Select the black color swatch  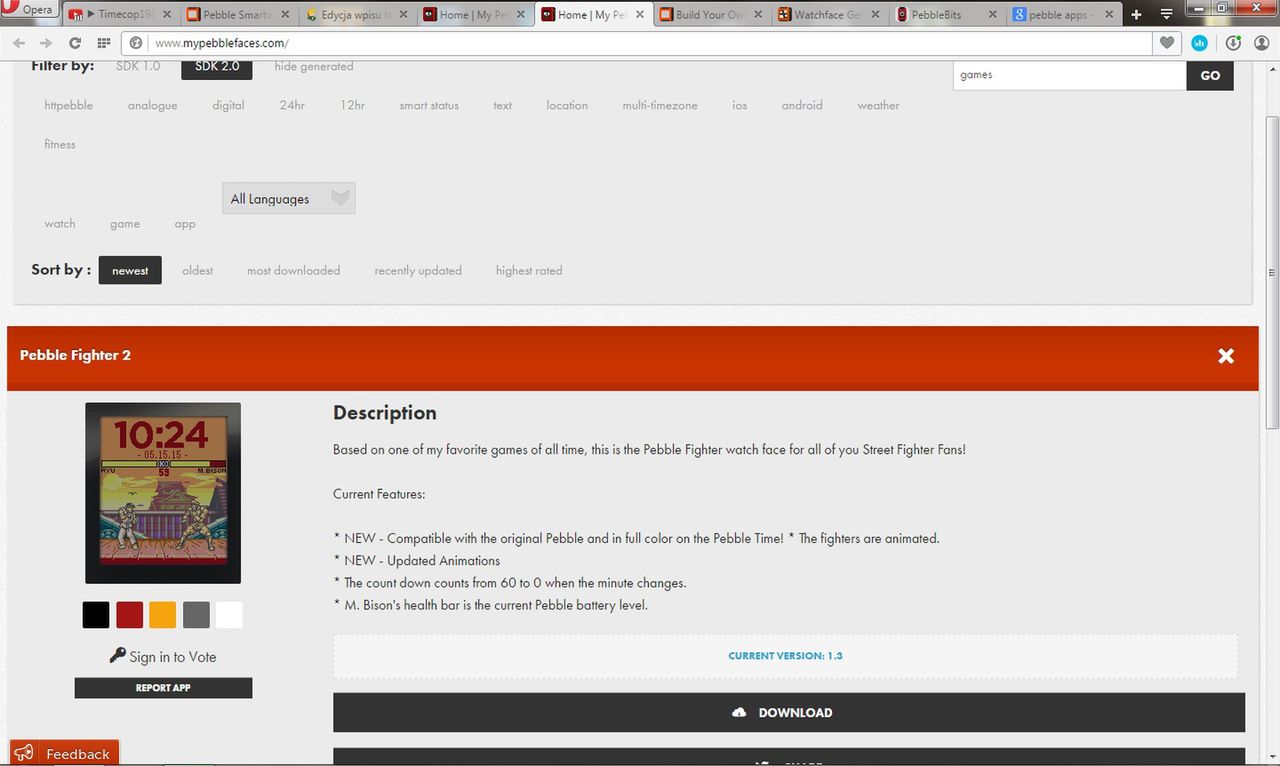pos(96,615)
